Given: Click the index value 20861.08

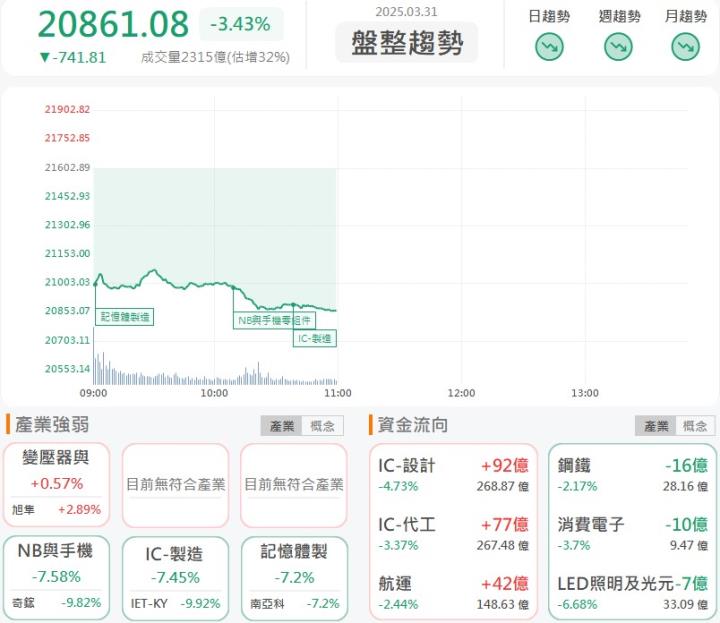Looking at the screenshot, I should [113, 24].
